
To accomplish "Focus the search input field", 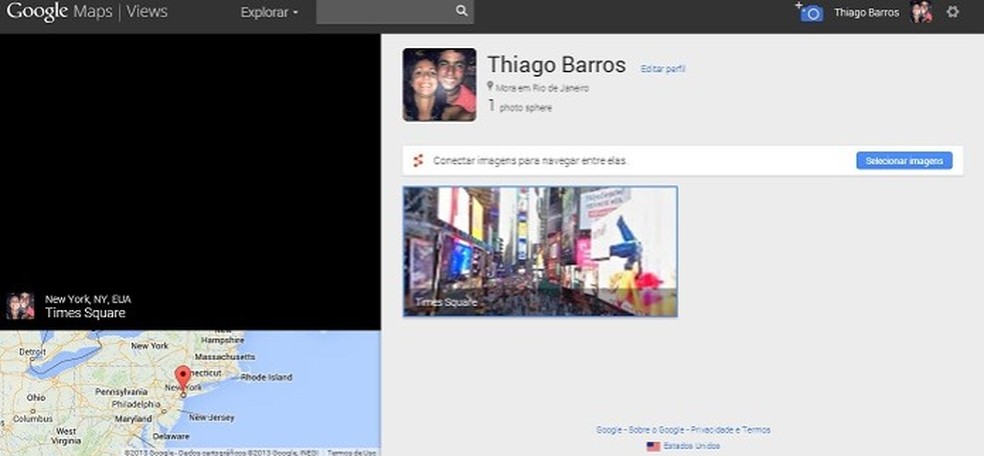I will 385,12.
